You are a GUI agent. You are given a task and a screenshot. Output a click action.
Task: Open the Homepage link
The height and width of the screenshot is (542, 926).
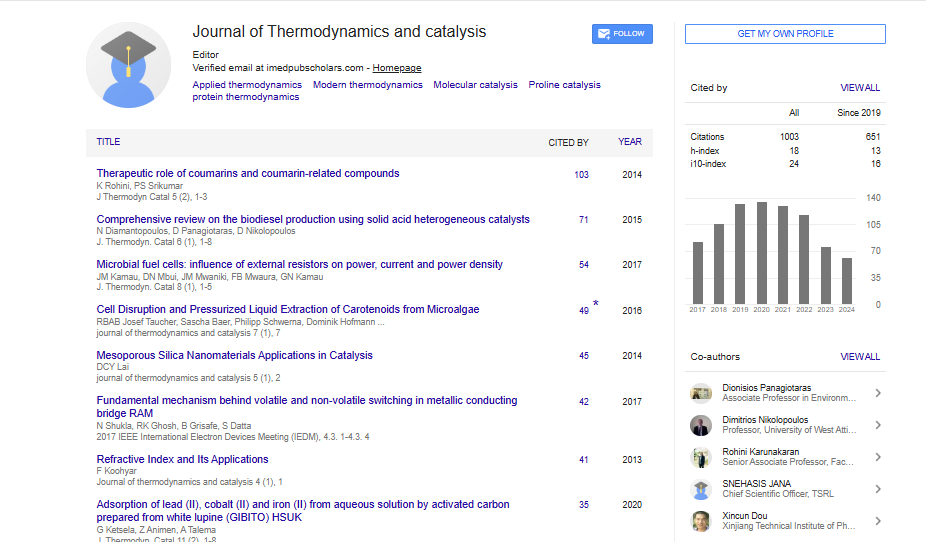tap(397, 68)
